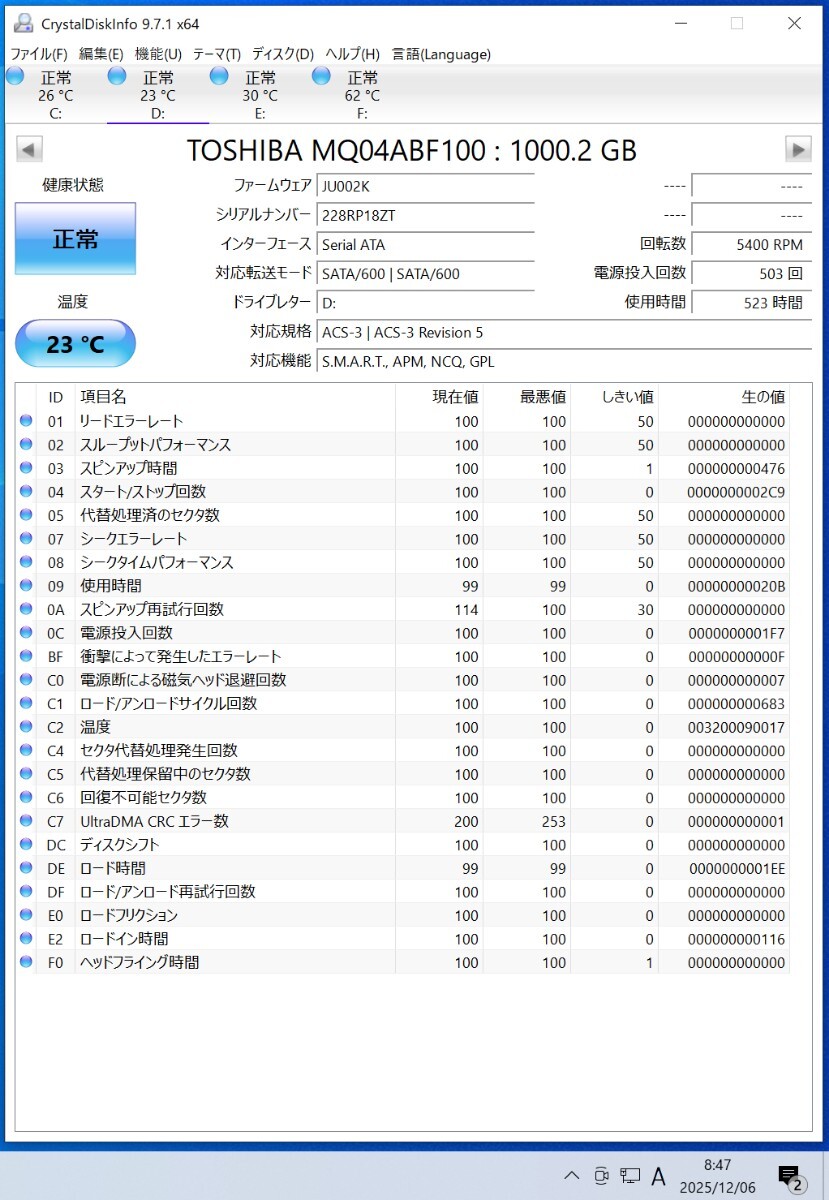Click status icon of 電源断による磁気ヘッド退避回数 row
The image size is (829, 1200).
click(26, 679)
